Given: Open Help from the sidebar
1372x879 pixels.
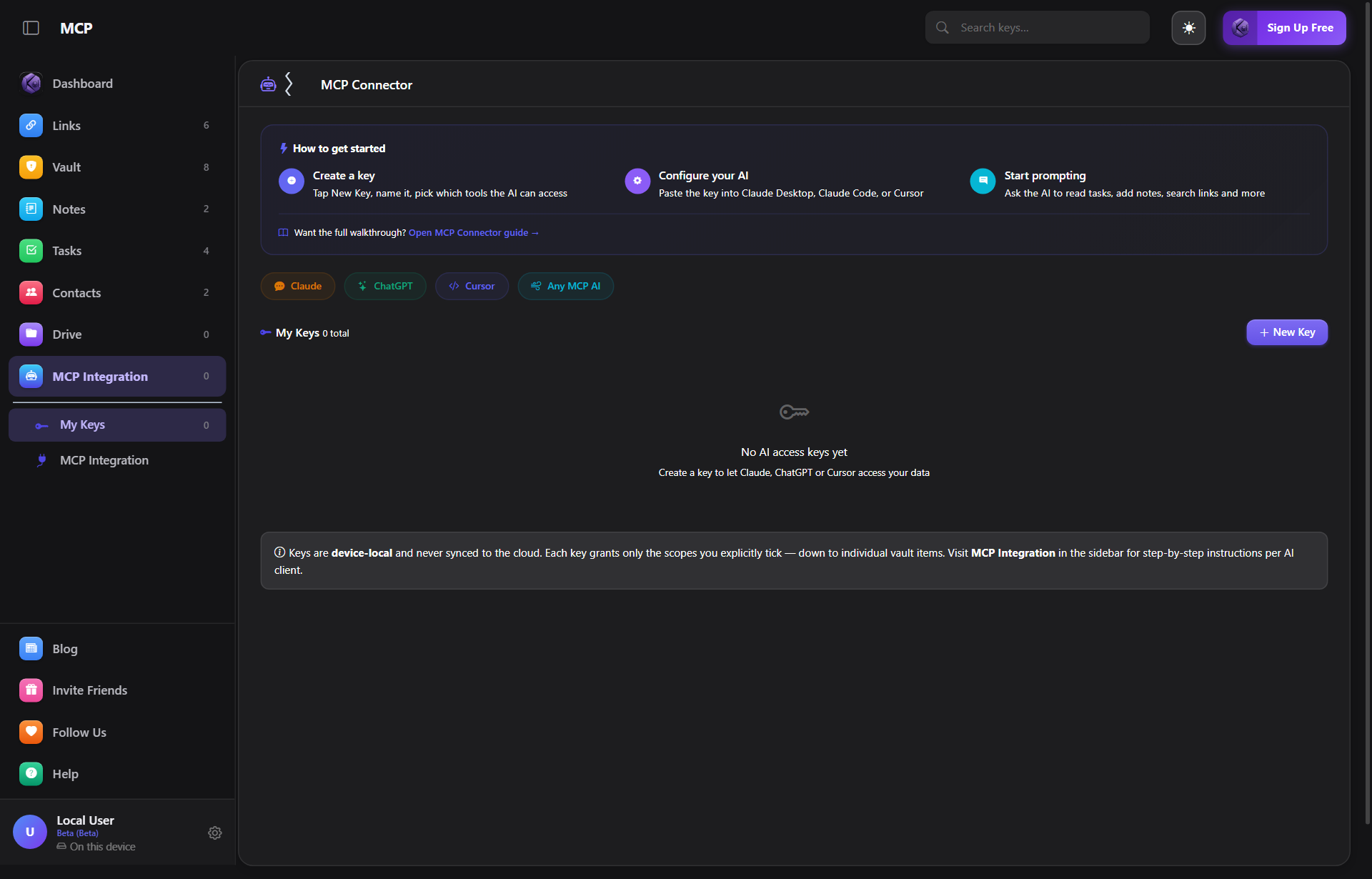Looking at the screenshot, I should tap(117, 774).
